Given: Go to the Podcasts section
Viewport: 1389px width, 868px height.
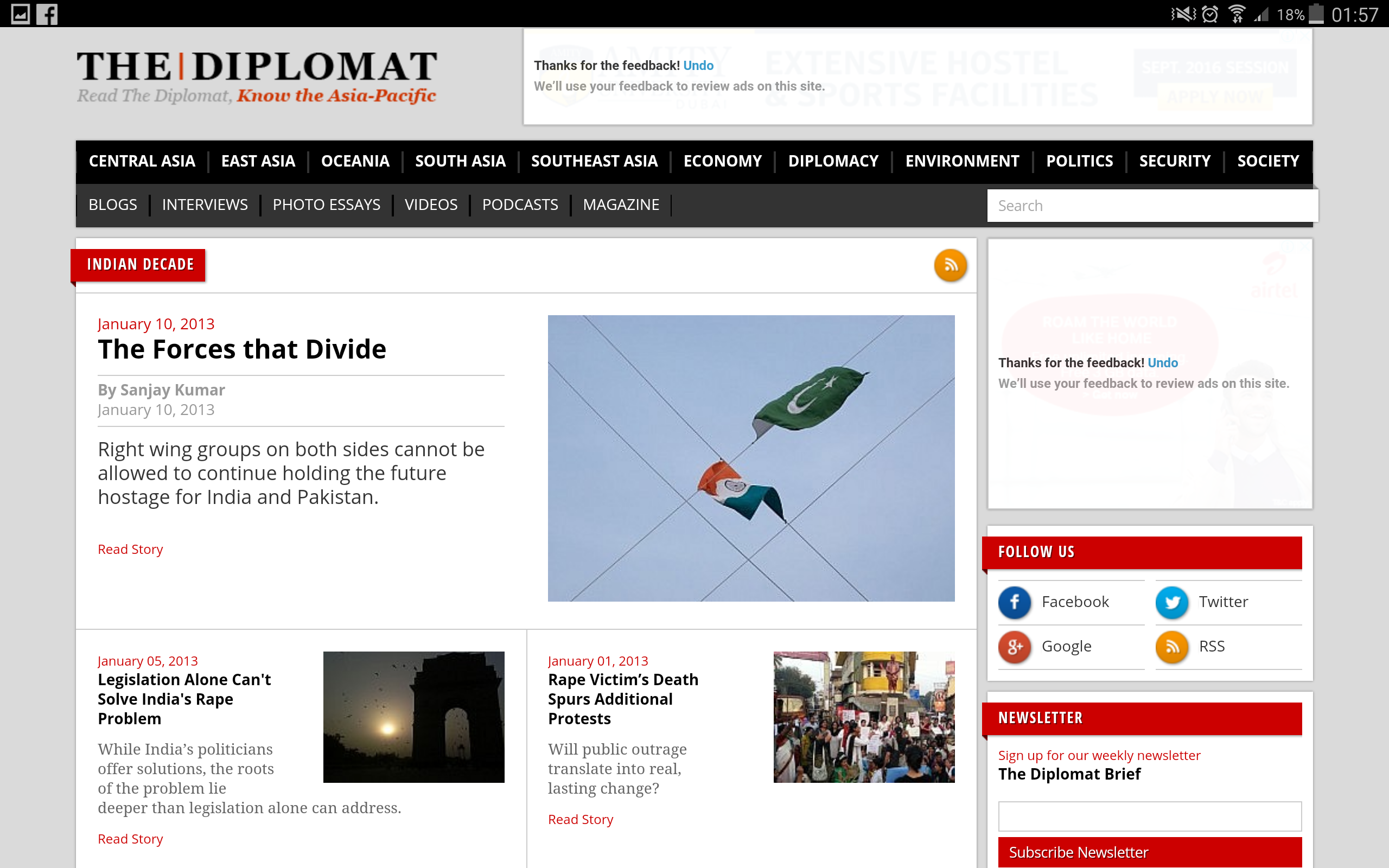Looking at the screenshot, I should coord(520,205).
